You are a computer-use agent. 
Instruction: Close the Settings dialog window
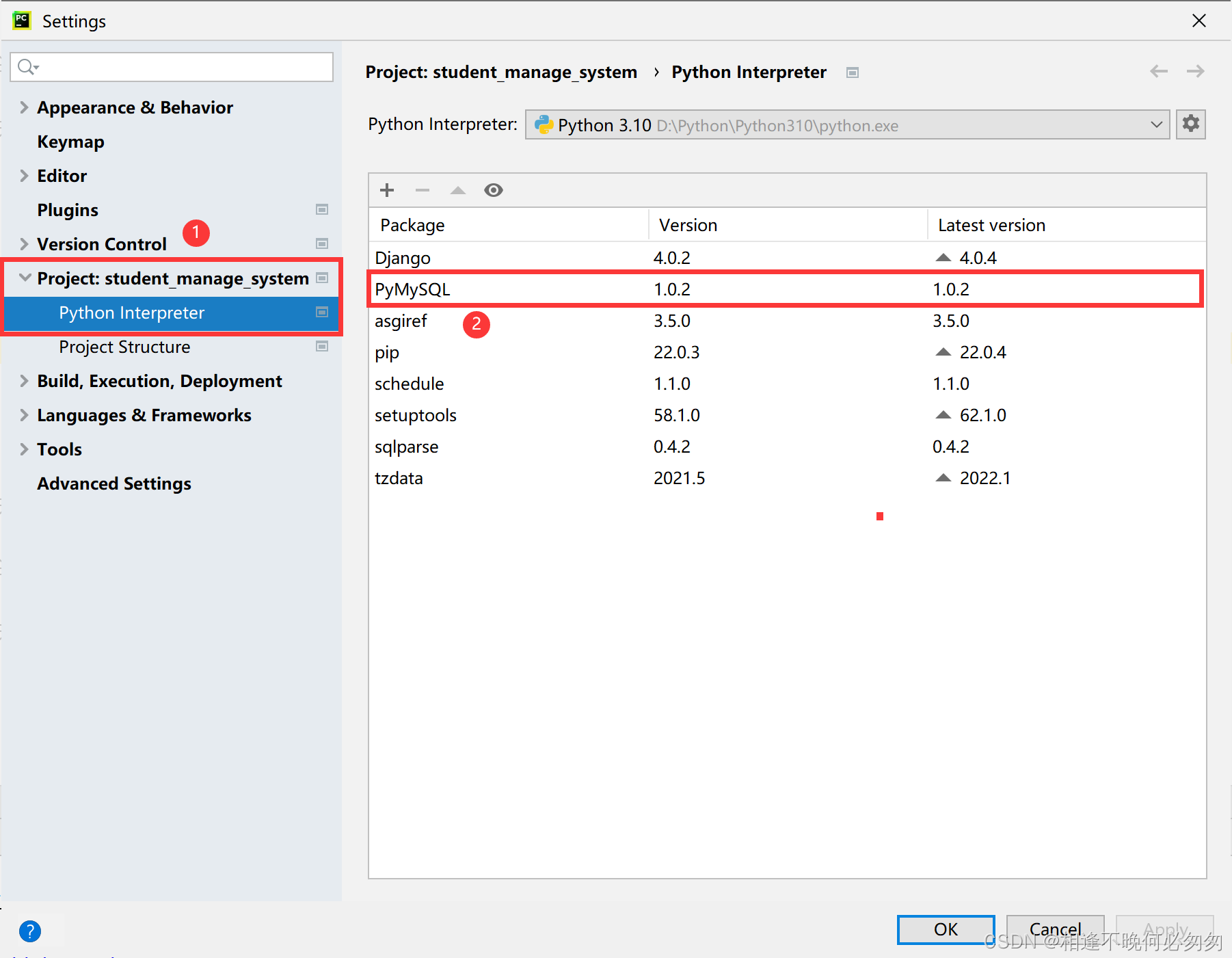tap(1198, 21)
